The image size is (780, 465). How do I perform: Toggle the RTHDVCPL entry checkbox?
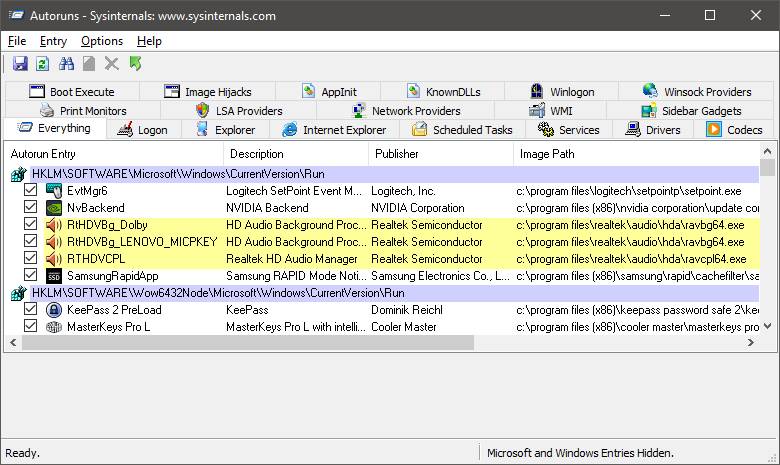pyautogui.click(x=30, y=258)
